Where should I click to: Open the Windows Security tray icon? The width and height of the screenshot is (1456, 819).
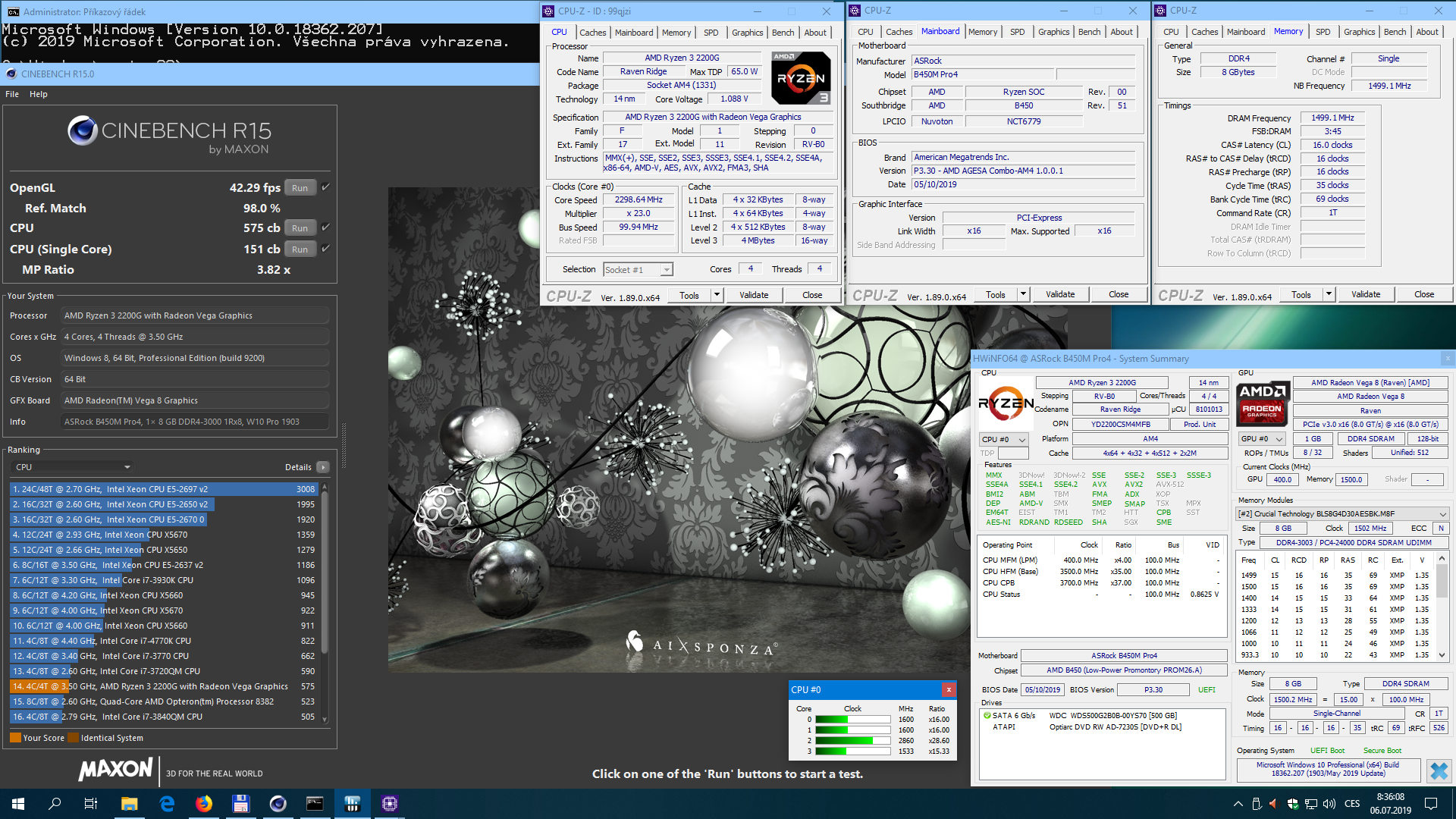1293,804
